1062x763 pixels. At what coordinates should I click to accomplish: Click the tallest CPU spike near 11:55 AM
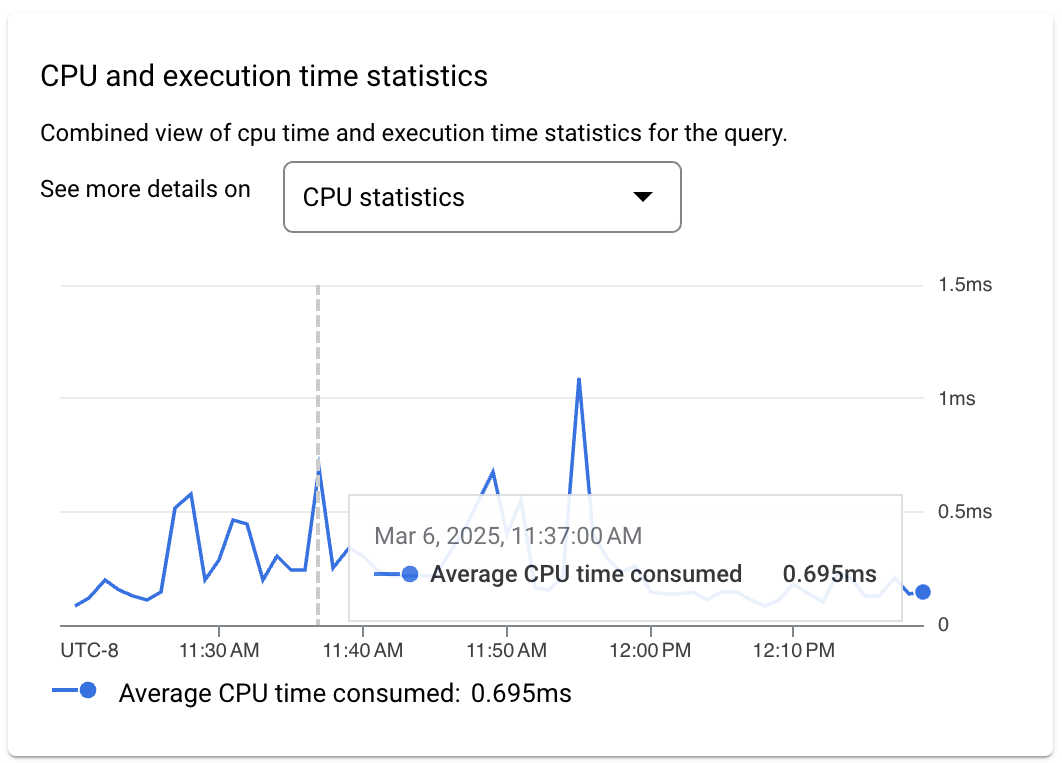(x=578, y=380)
